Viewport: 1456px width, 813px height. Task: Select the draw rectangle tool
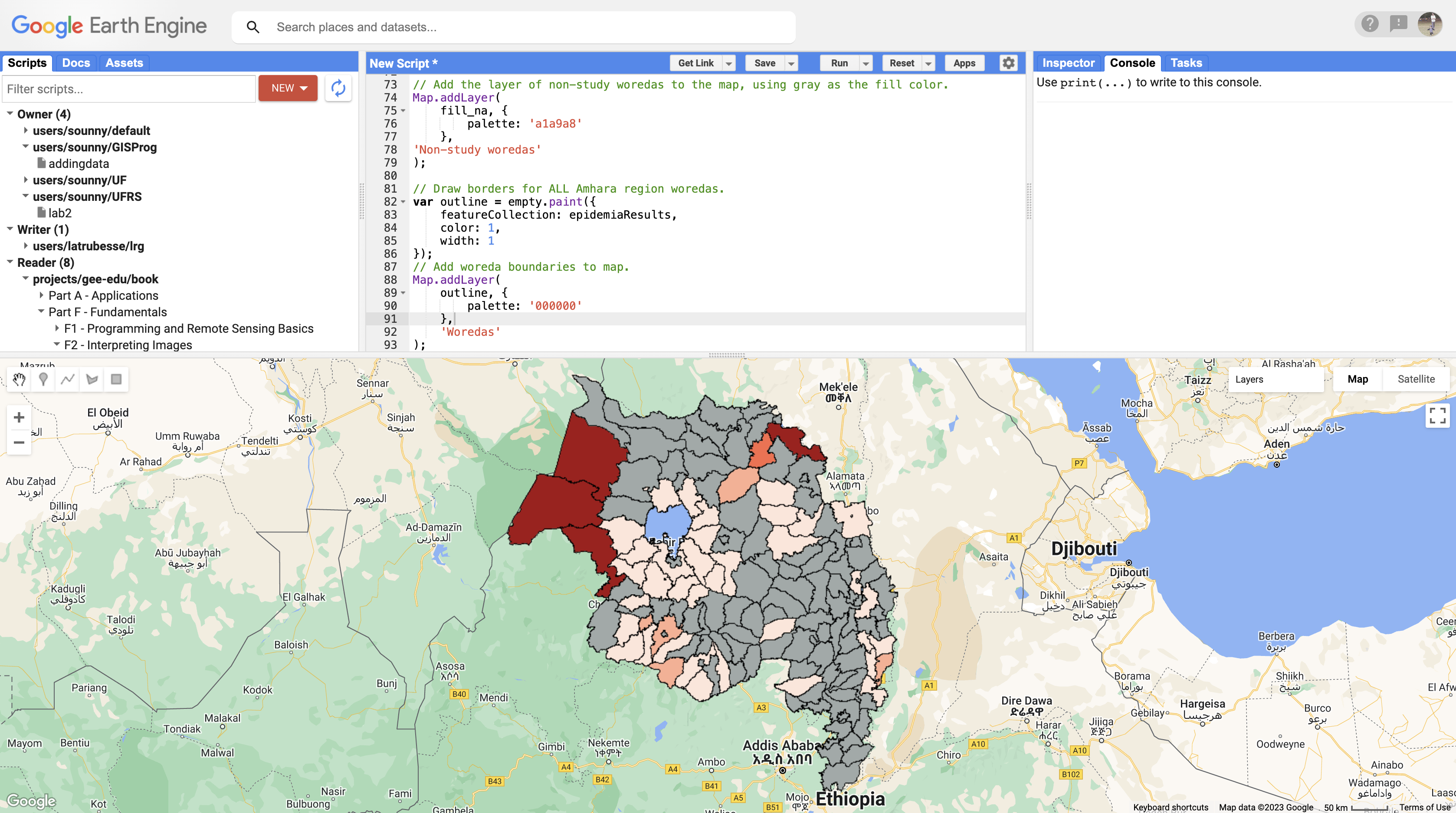[x=116, y=379]
